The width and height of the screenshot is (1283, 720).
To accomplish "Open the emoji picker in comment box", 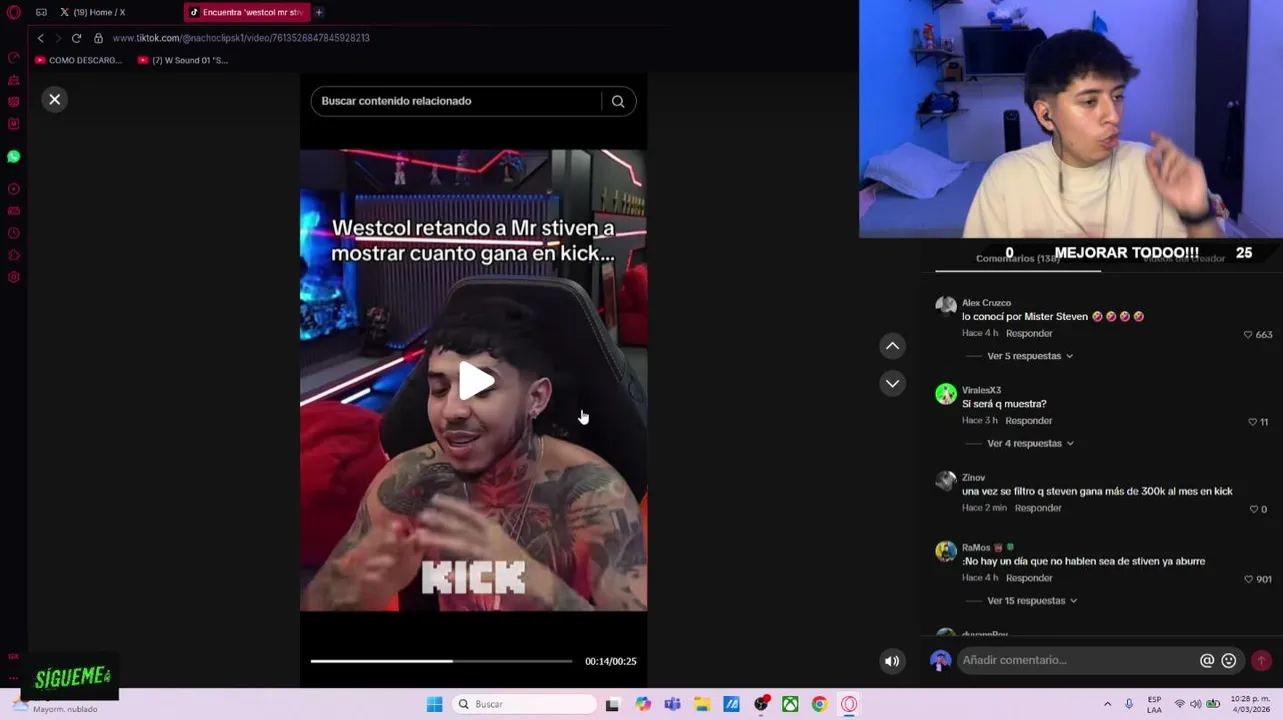I will [1229, 660].
